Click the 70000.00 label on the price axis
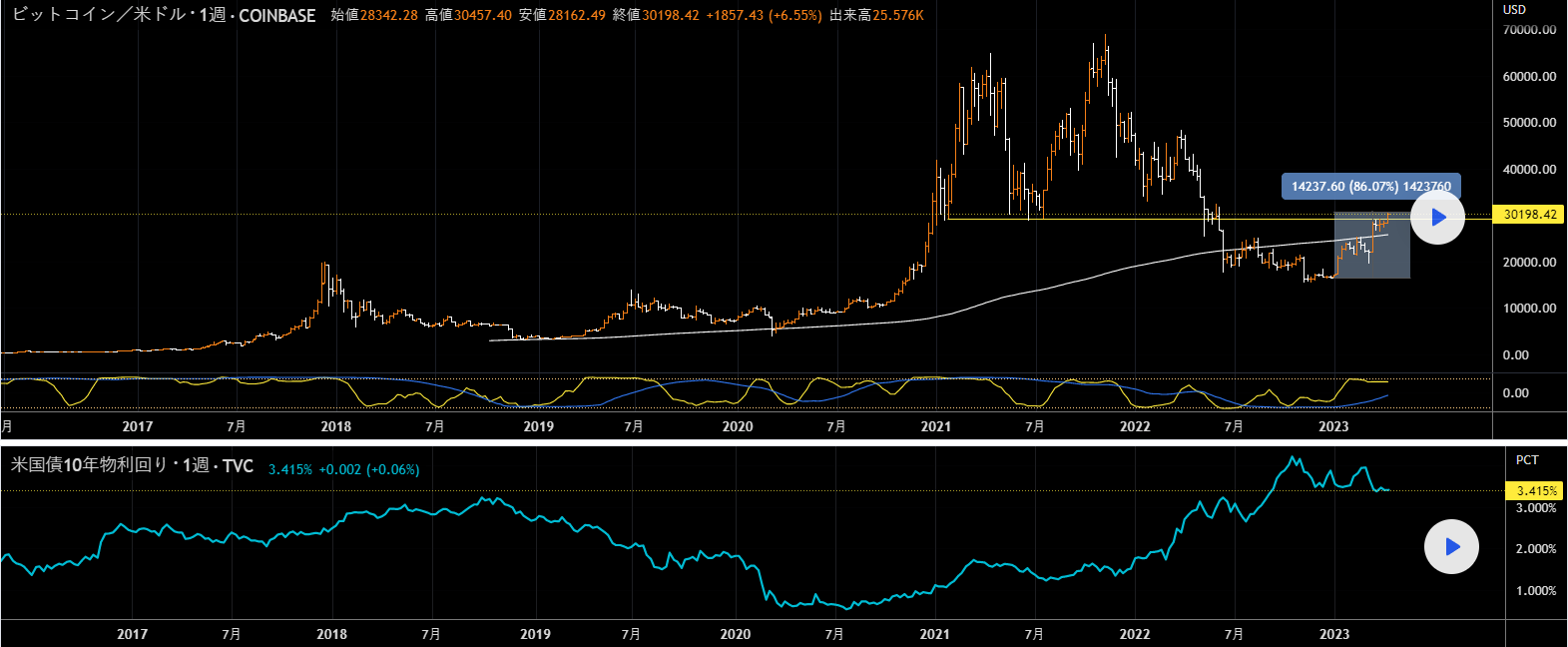Screen dimensions: 1568x647 pos(1529,30)
